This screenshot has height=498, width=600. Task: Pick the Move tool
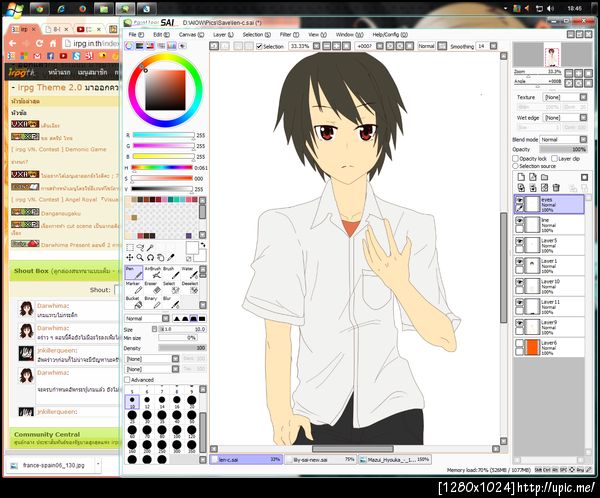tap(130, 258)
